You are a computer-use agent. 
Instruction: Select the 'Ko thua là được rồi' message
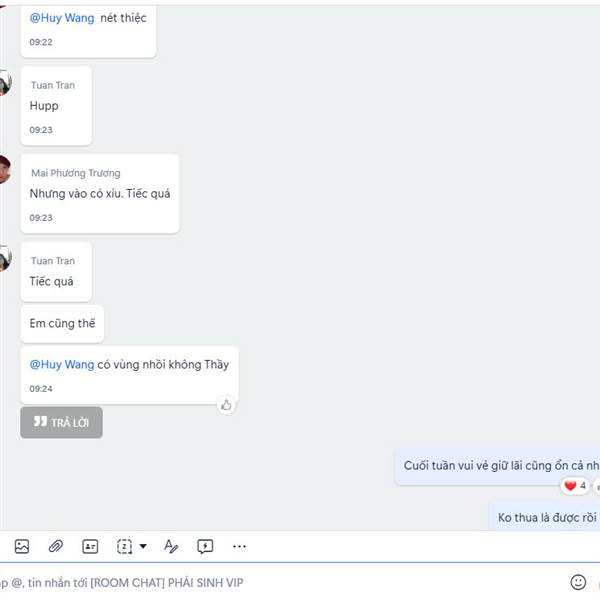[x=547, y=517]
